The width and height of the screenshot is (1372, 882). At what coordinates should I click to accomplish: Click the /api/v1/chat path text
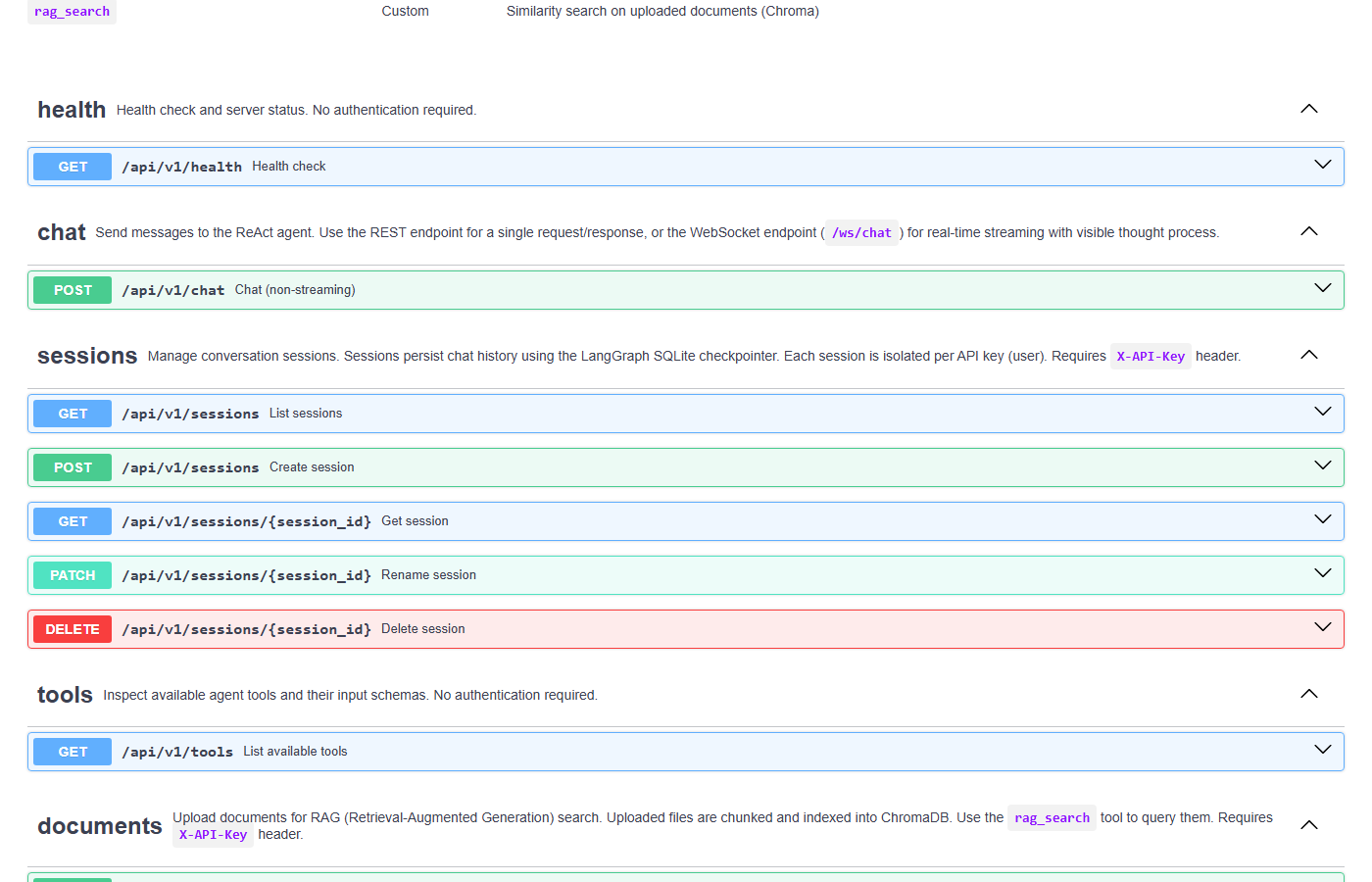(x=173, y=290)
